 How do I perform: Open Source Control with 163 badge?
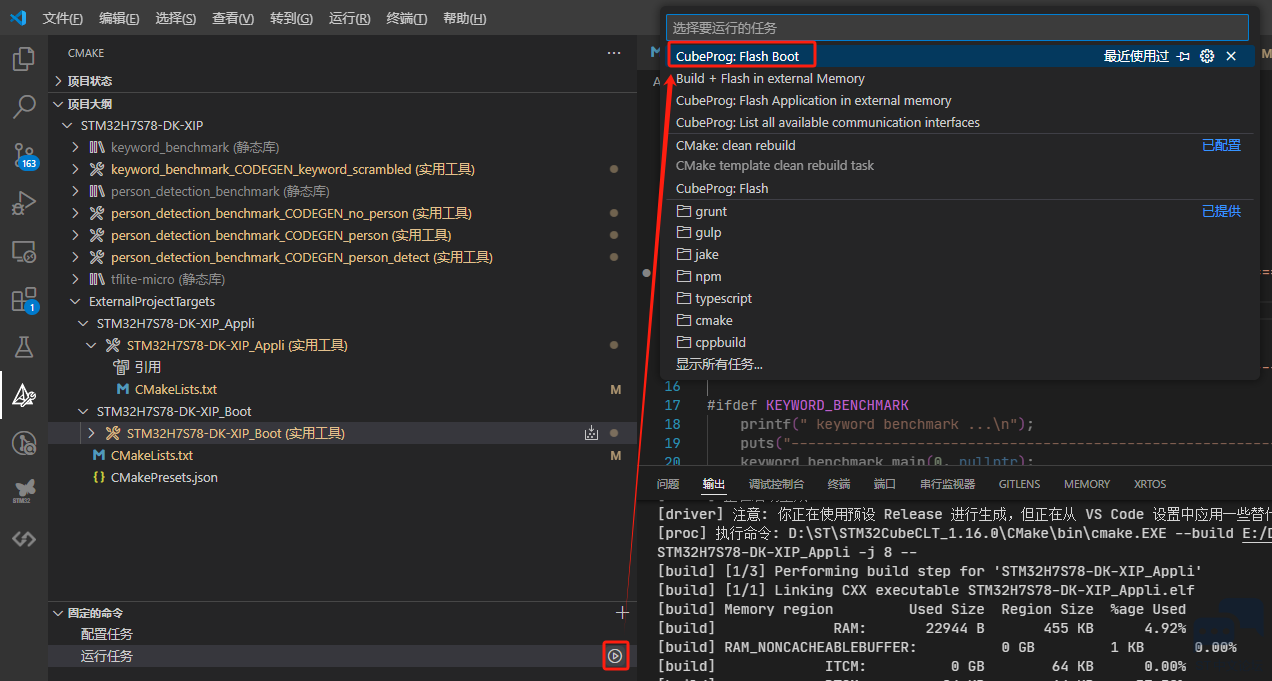(23, 155)
